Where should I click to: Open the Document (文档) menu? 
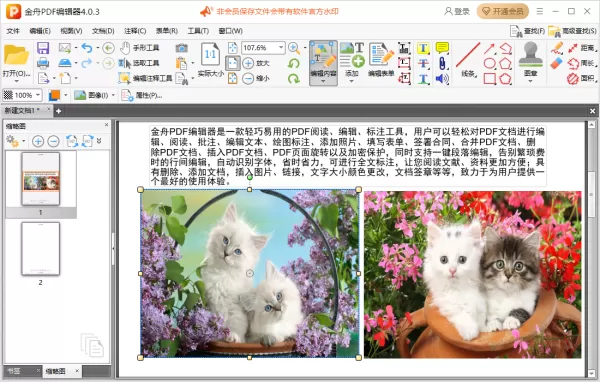click(103, 31)
